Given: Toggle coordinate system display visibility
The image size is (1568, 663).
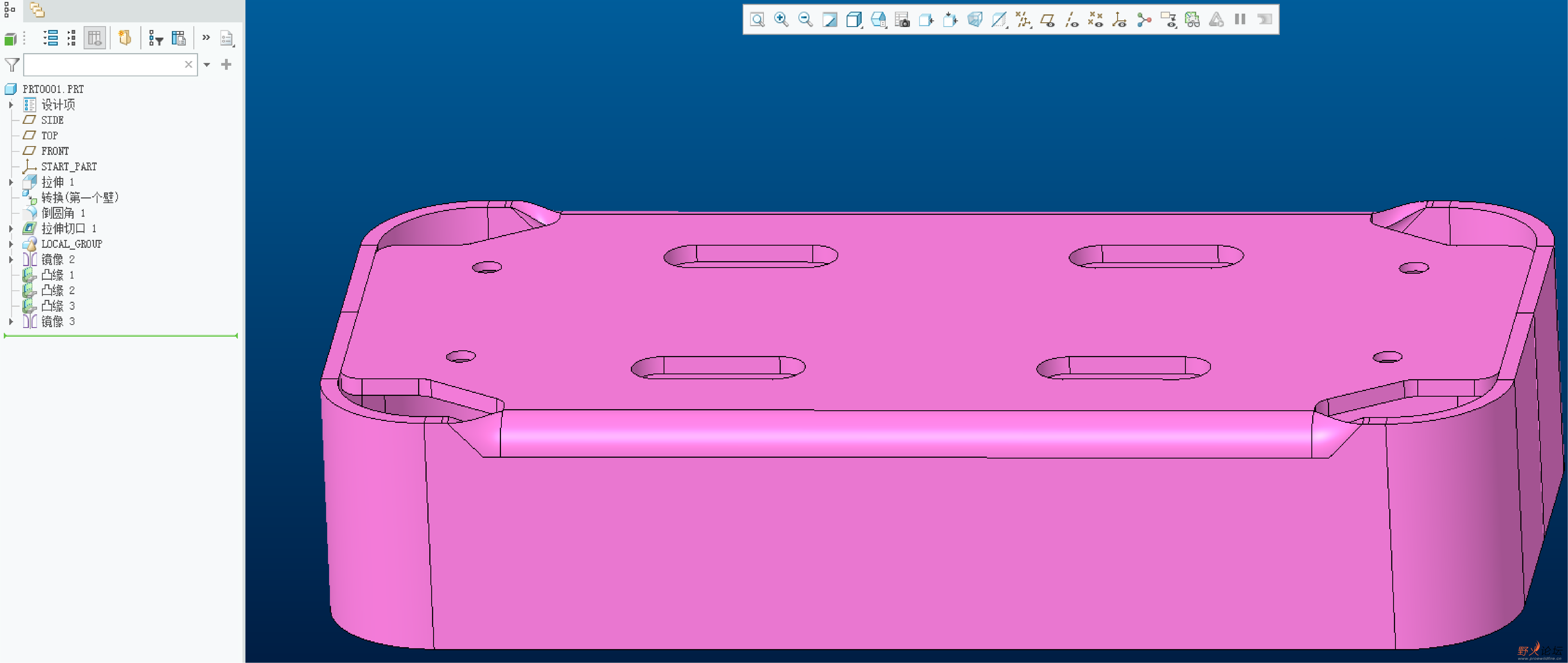Looking at the screenshot, I should (x=1119, y=20).
